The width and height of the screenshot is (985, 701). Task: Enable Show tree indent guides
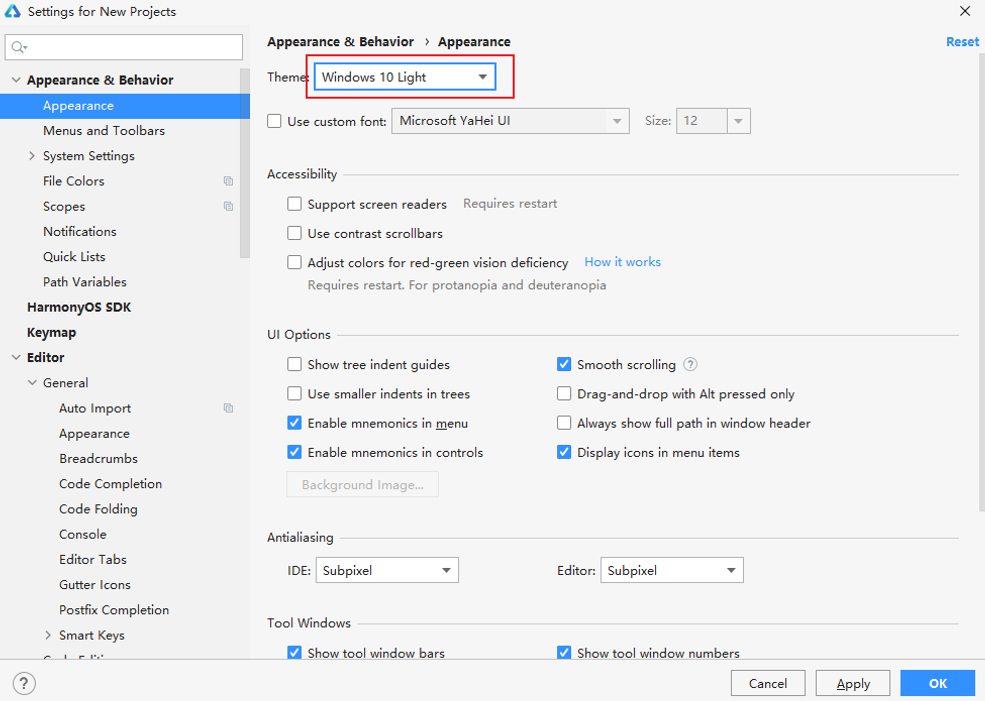click(294, 364)
